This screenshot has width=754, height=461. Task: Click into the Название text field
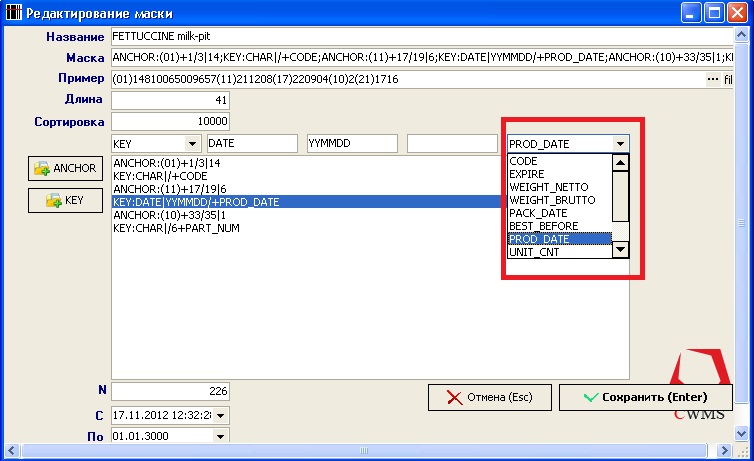pos(420,36)
